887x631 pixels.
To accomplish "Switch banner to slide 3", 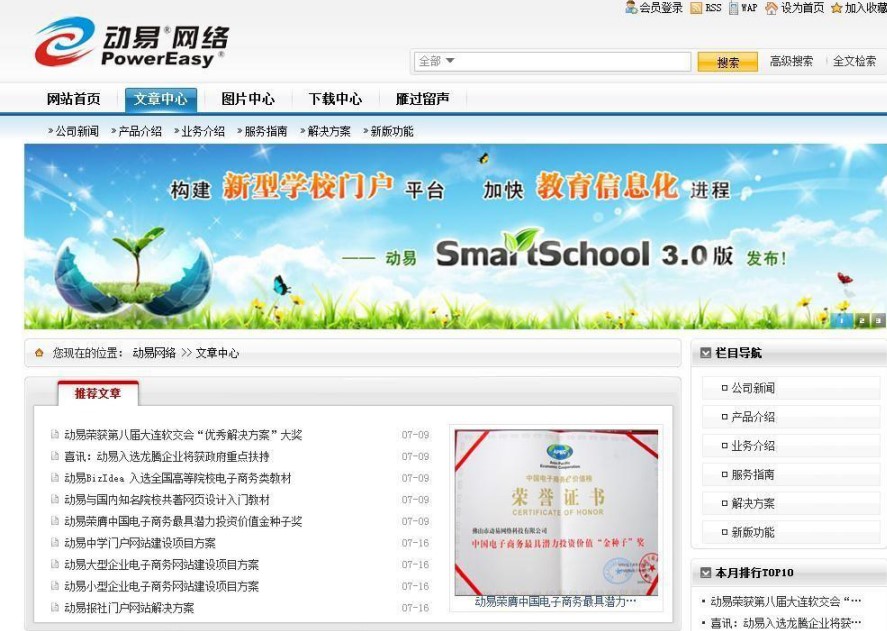I will 878,321.
